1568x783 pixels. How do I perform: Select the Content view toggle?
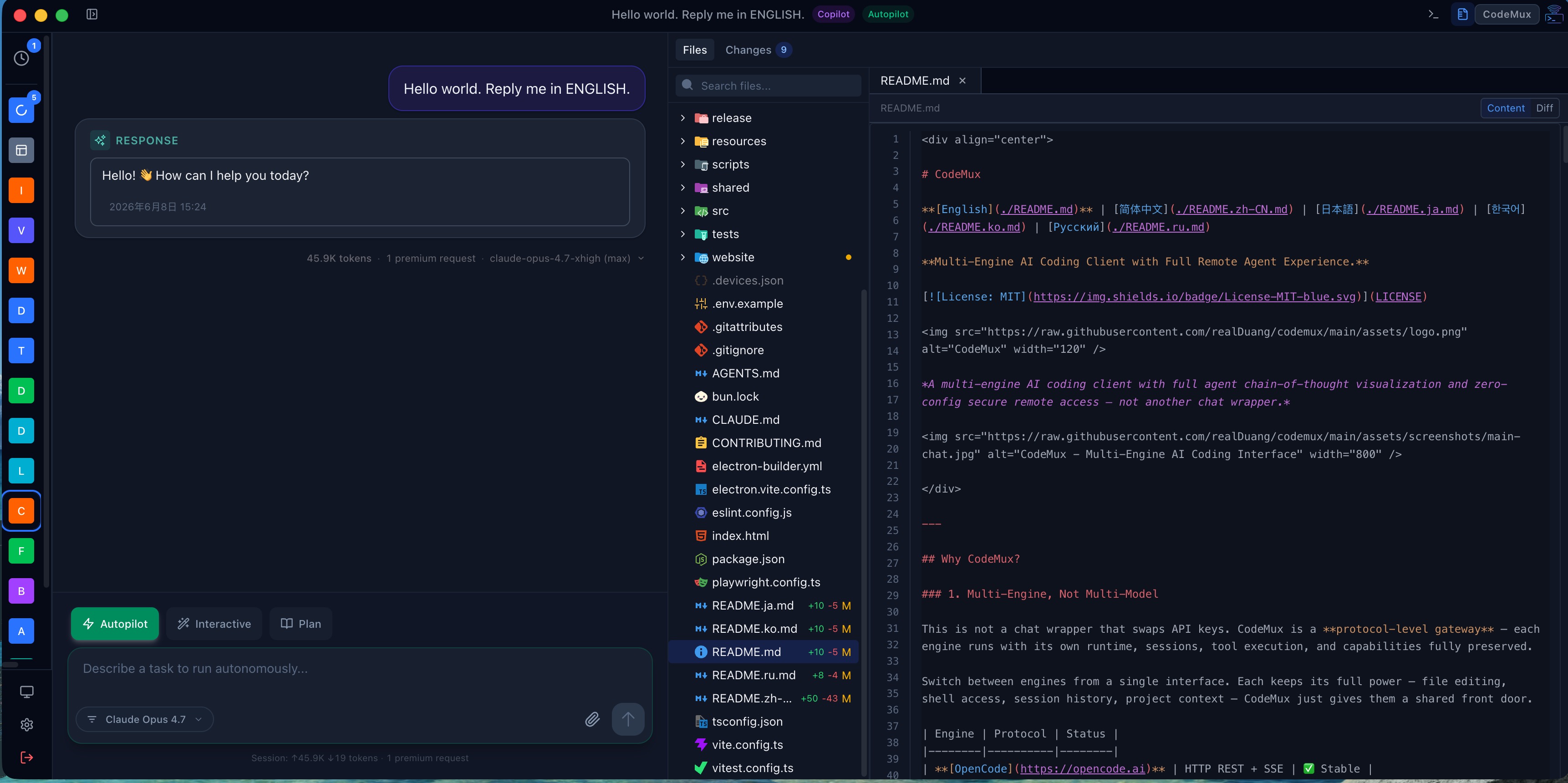point(1505,108)
